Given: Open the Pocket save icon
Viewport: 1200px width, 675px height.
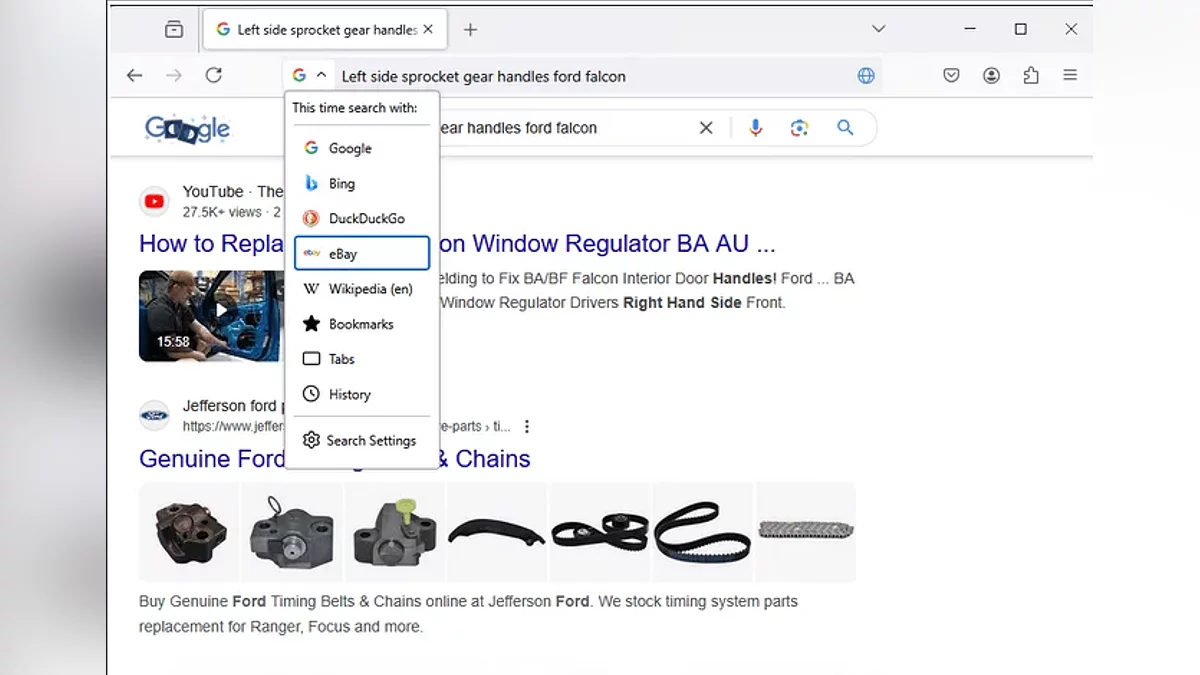Looking at the screenshot, I should click(x=952, y=75).
